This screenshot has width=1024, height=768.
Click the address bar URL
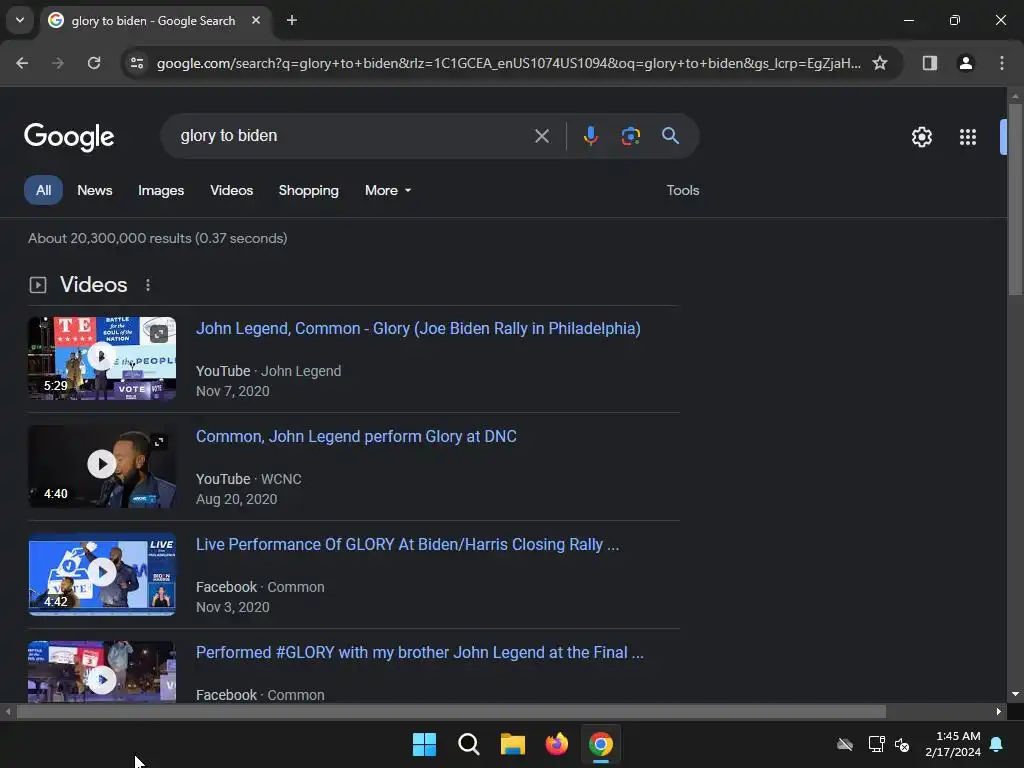tap(508, 63)
